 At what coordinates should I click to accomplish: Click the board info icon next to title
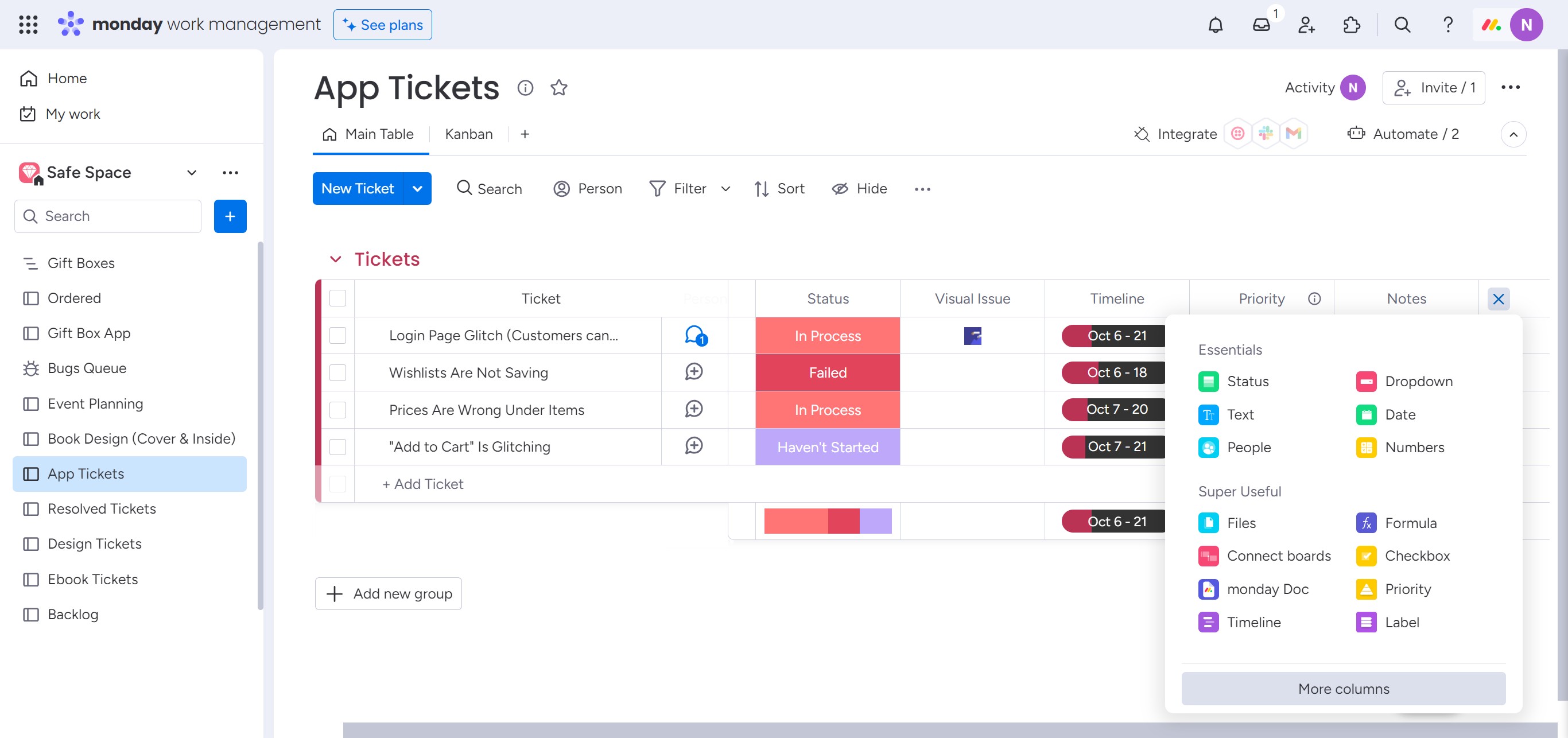[525, 88]
